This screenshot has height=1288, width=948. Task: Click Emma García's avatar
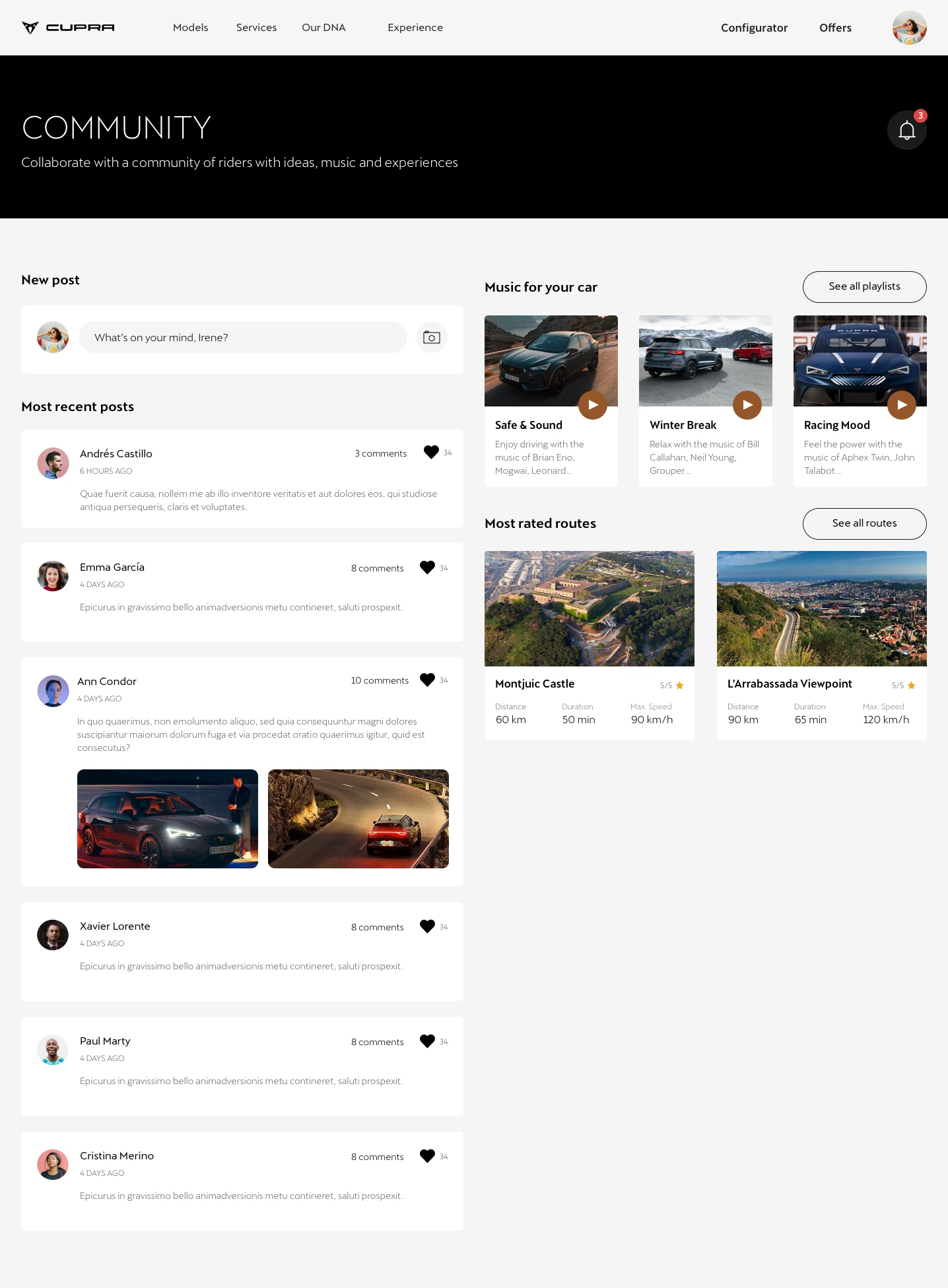[x=53, y=576]
